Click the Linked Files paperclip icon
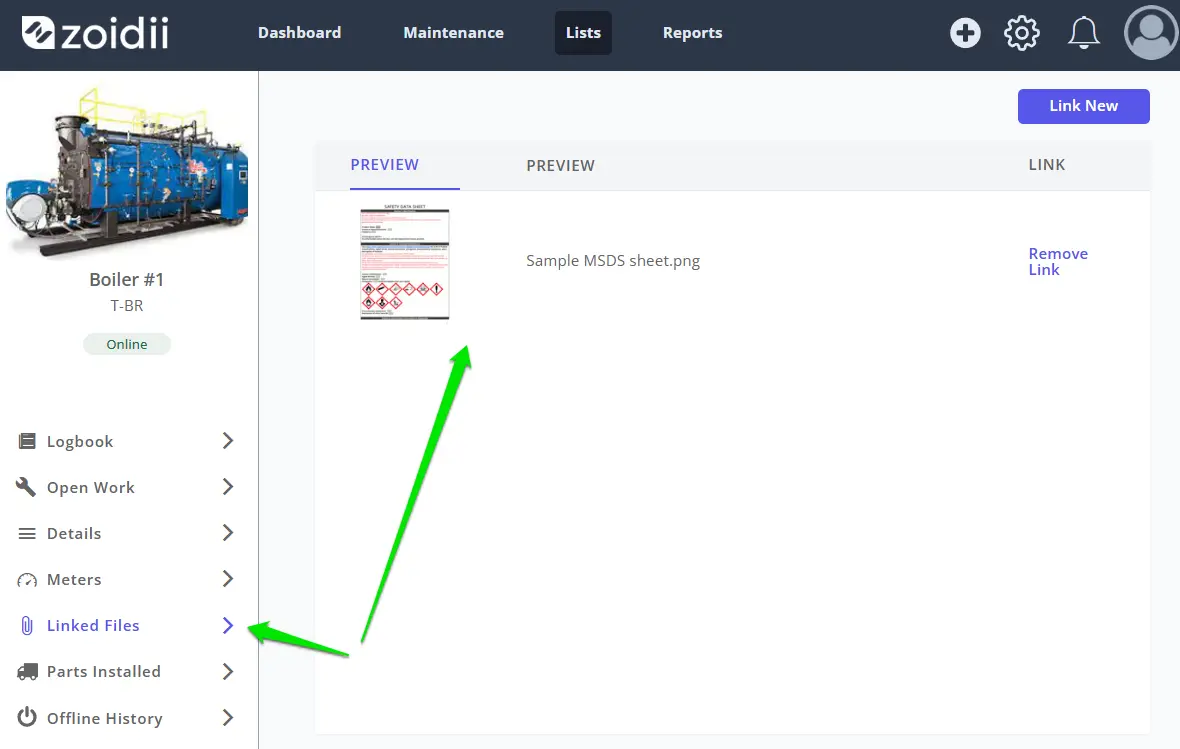The image size is (1180, 749). click(27, 626)
